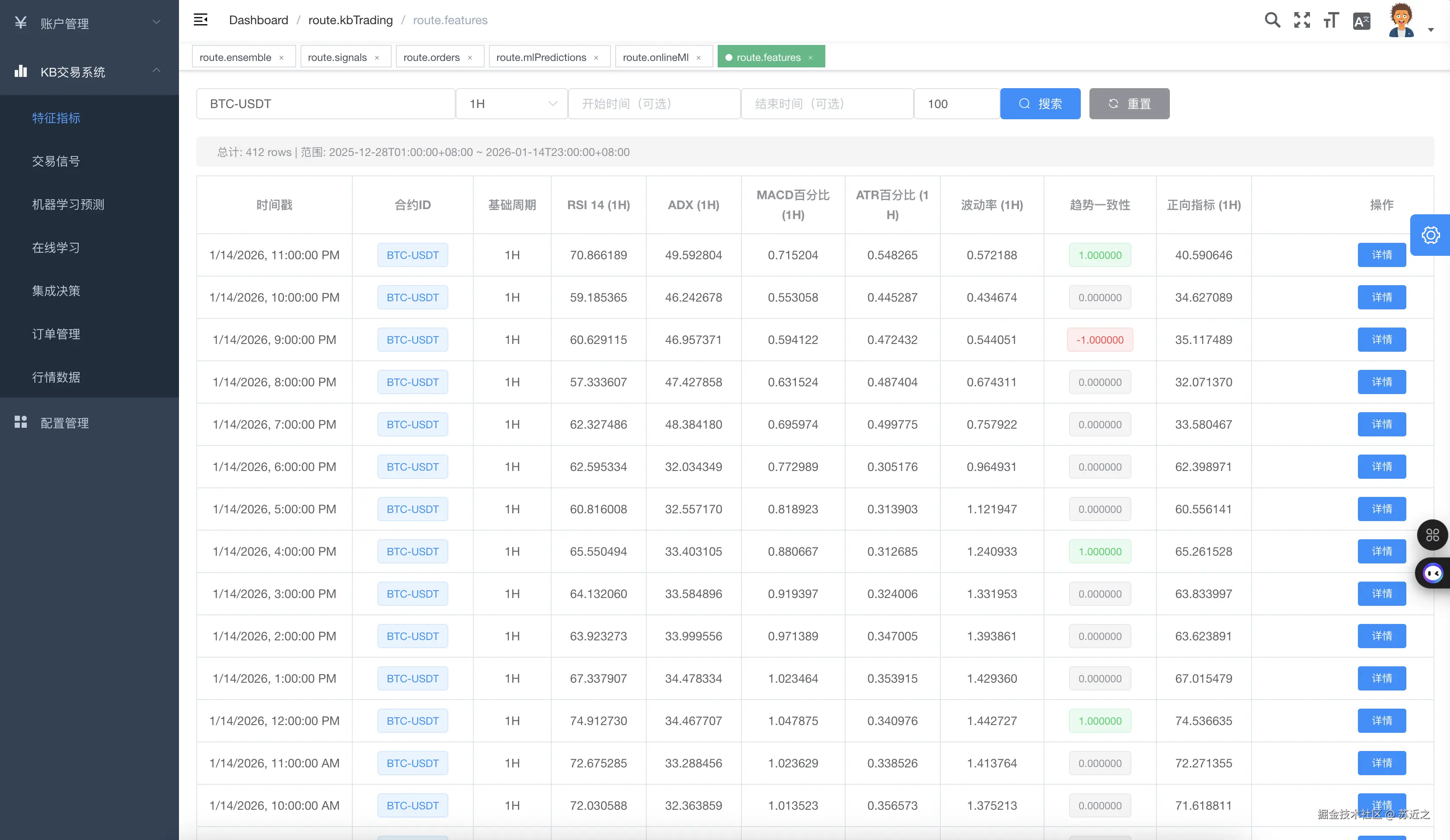Click the blue 搜索 search button
This screenshot has width=1450, height=840.
(1040, 104)
